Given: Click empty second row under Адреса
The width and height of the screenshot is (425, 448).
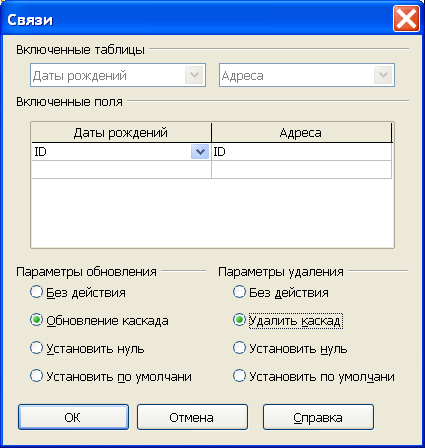Looking at the screenshot, I should tap(301, 170).
